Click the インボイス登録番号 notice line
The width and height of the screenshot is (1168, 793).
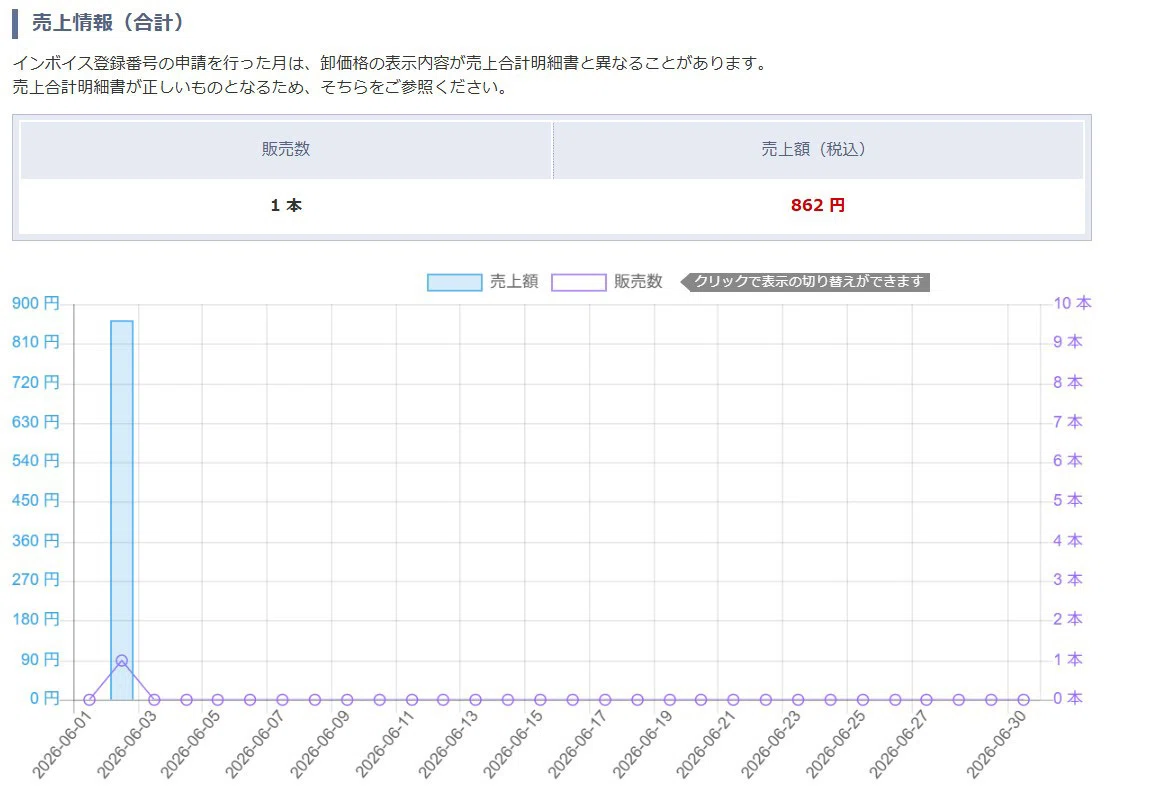coord(392,63)
